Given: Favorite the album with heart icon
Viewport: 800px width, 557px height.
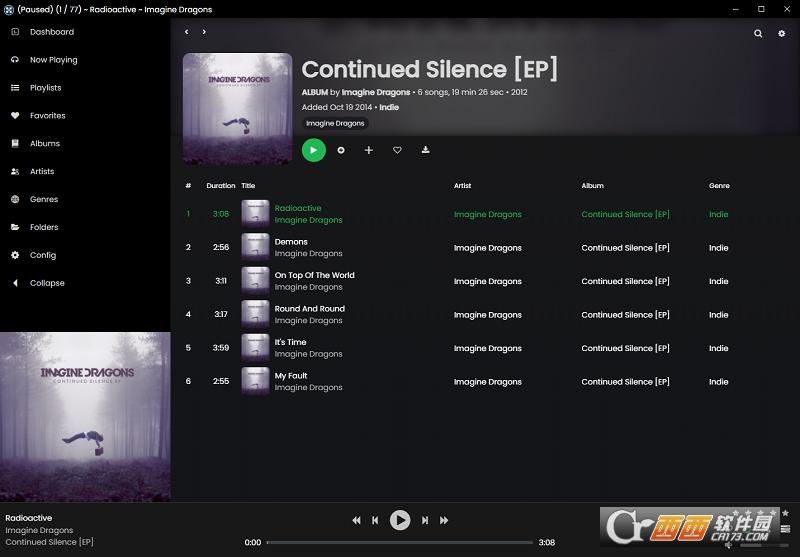Looking at the screenshot, I should click(397, 150).
